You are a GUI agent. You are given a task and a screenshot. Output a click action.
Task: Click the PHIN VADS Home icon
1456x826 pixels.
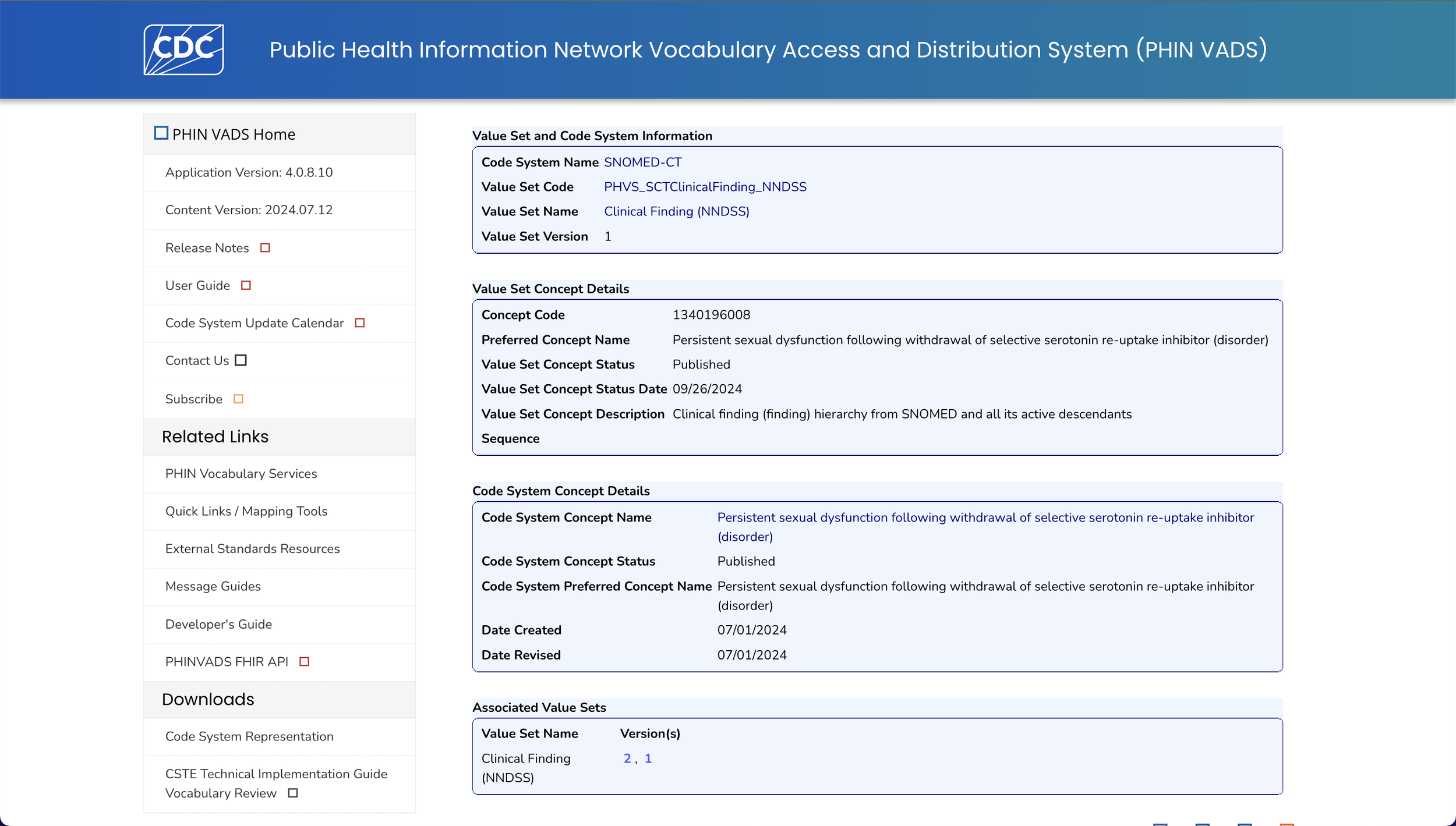coord(161,133)
